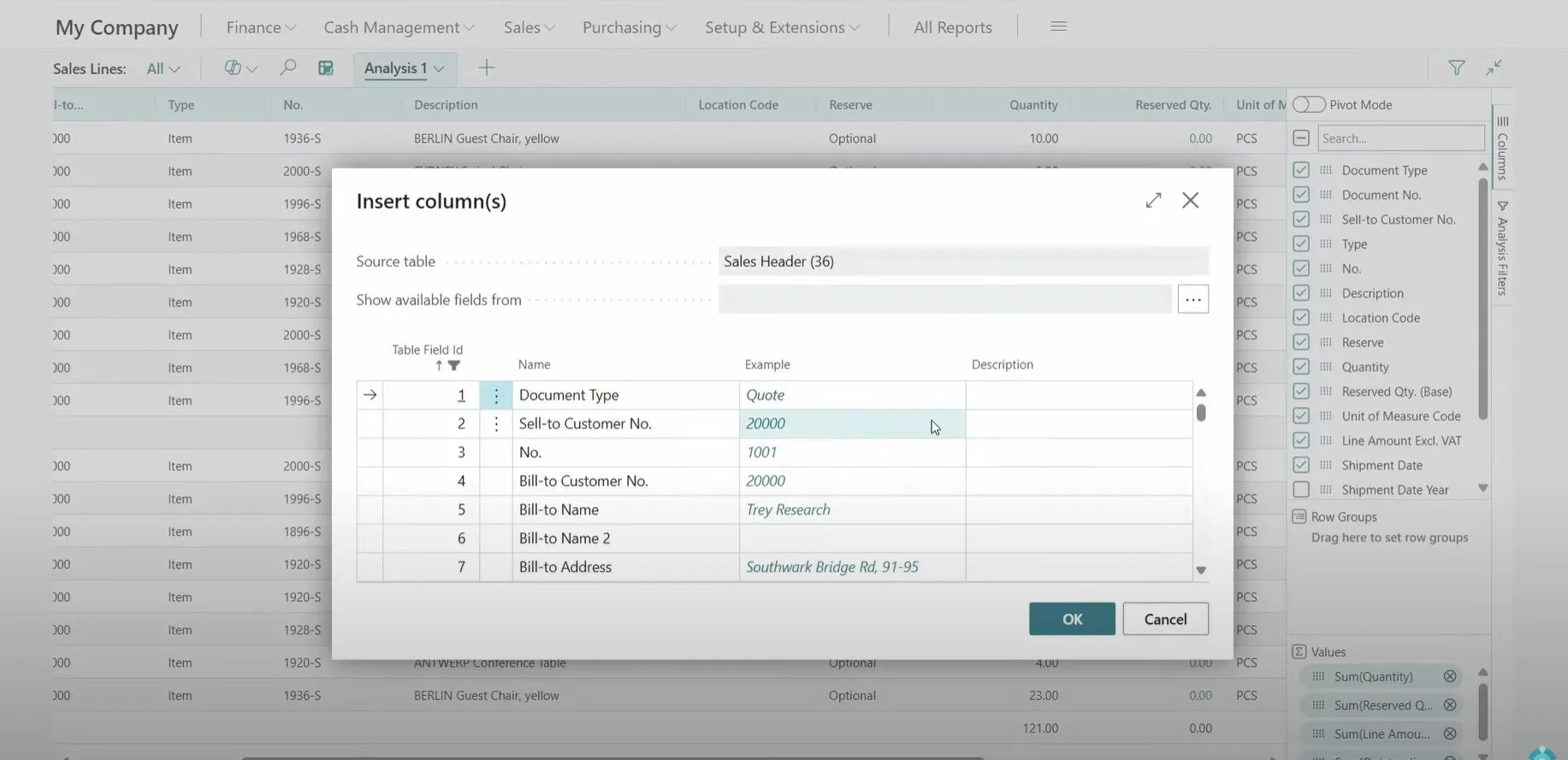Image resolution: width=1568 pixels, height=760 pixels.
Task: Expand the Setup & Extensions menu
Action: tap(782, 27)
